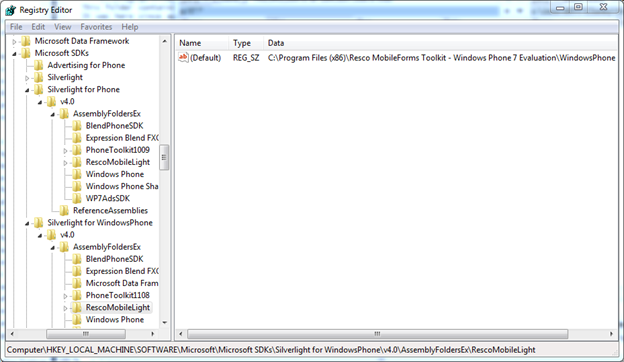Screen dimensions: 624x362
Task: Click the values pane right scroll arrow
Action: 611,334
